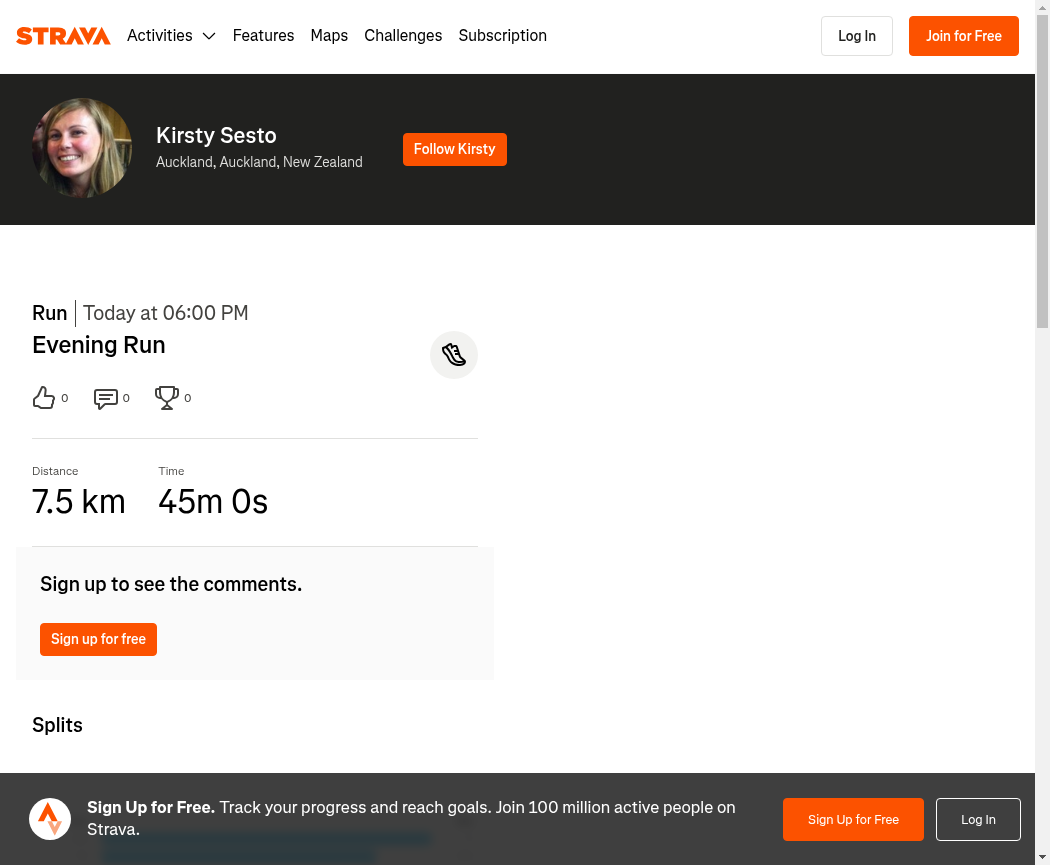Click the Log In button in the header

(856, 36)
